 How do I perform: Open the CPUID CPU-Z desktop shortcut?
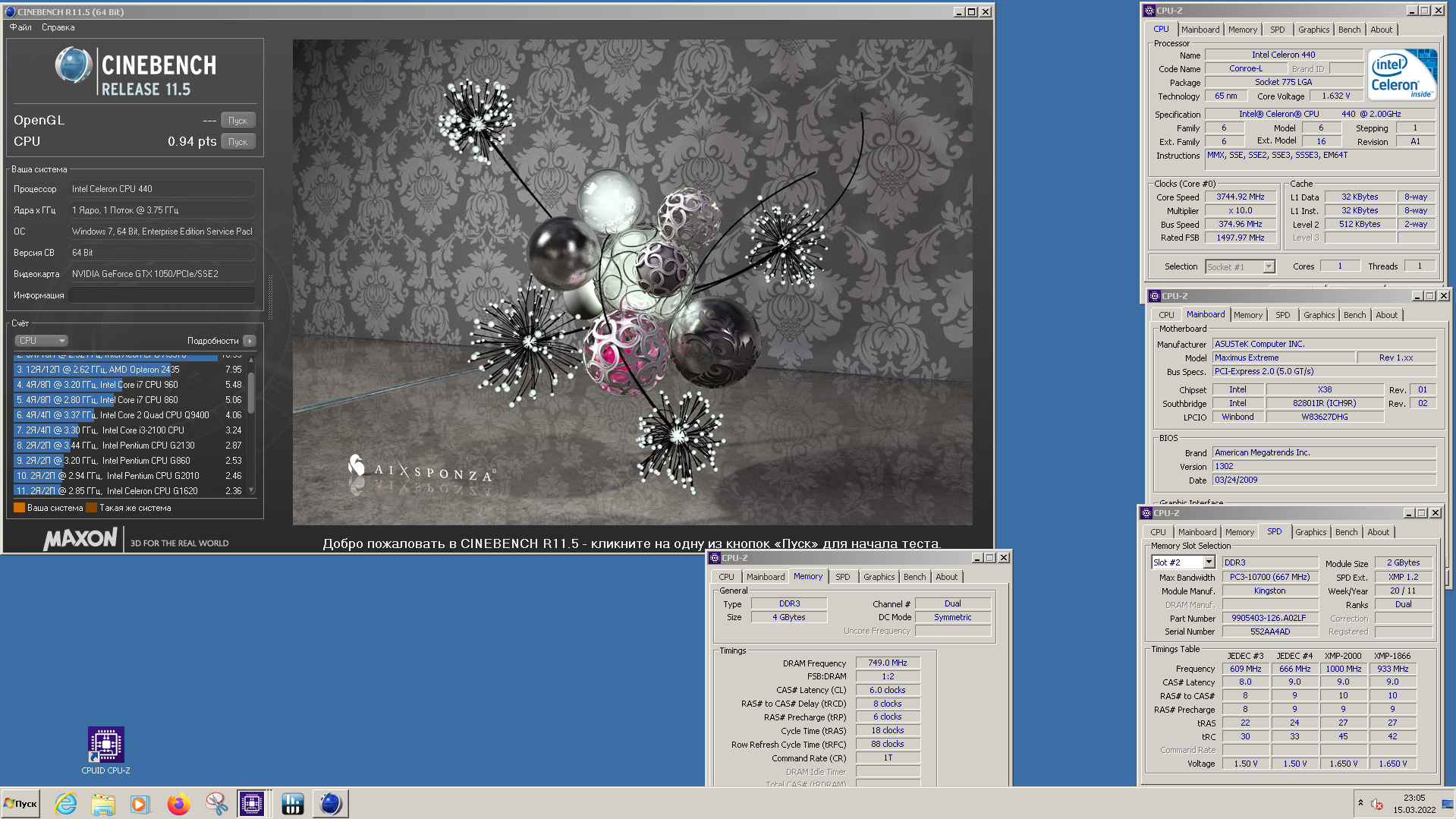pyautogui.click(x=105, y=750)
